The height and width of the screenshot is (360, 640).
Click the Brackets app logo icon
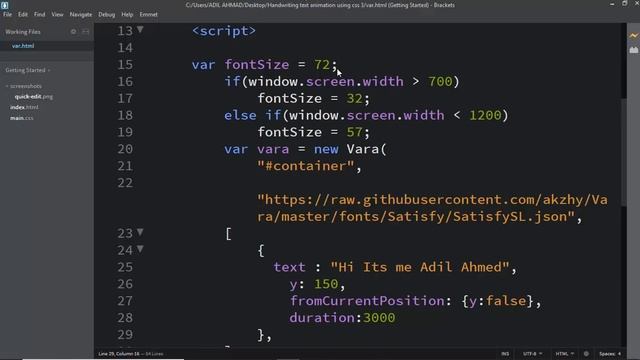click(x=4, y=5)
